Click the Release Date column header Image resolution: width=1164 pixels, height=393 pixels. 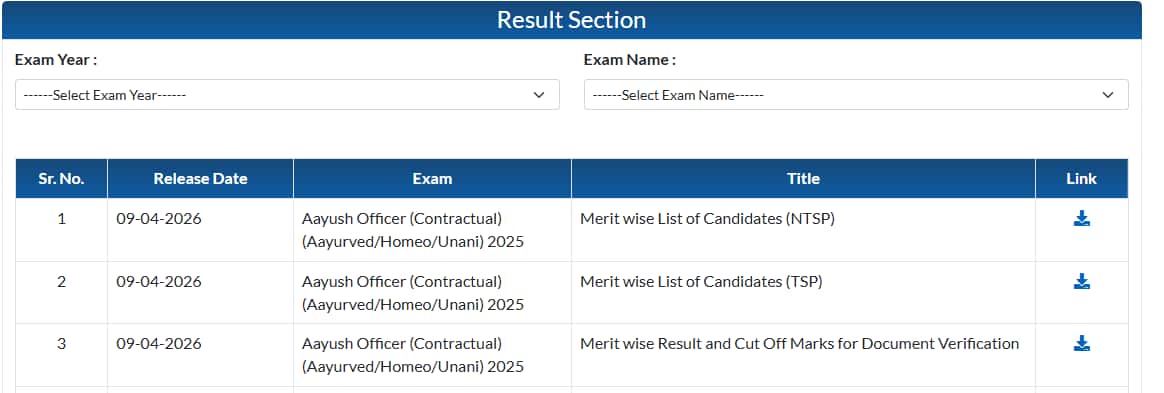coord(200,178)
